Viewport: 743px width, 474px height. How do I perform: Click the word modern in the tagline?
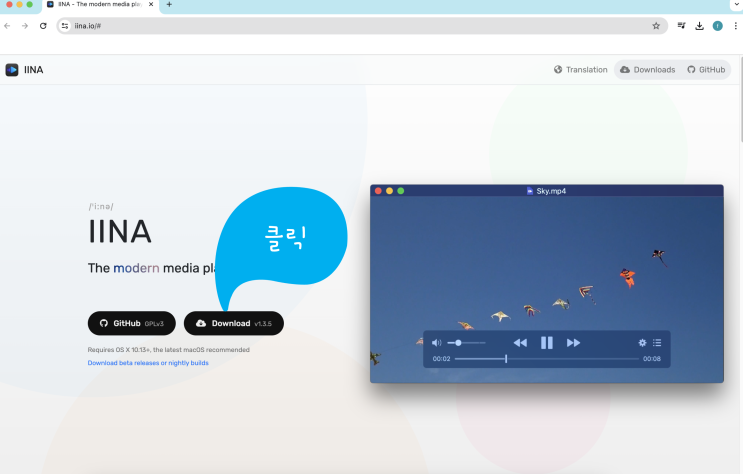136,268
